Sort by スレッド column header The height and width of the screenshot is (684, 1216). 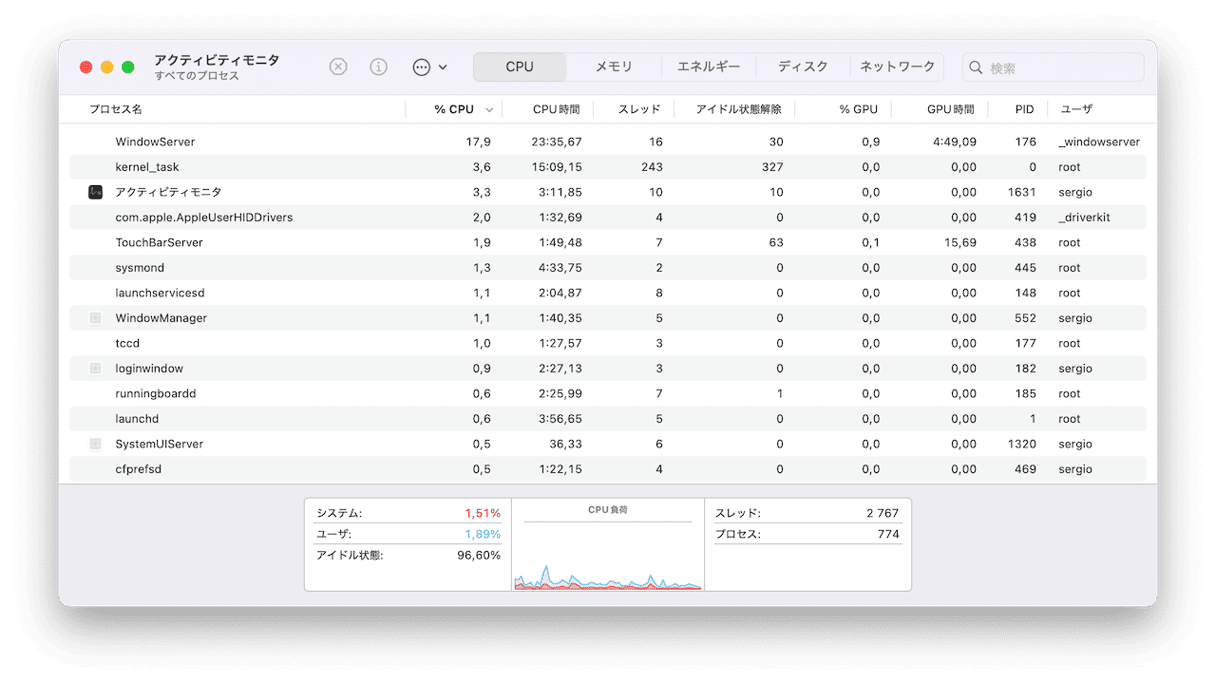[638, 109]
